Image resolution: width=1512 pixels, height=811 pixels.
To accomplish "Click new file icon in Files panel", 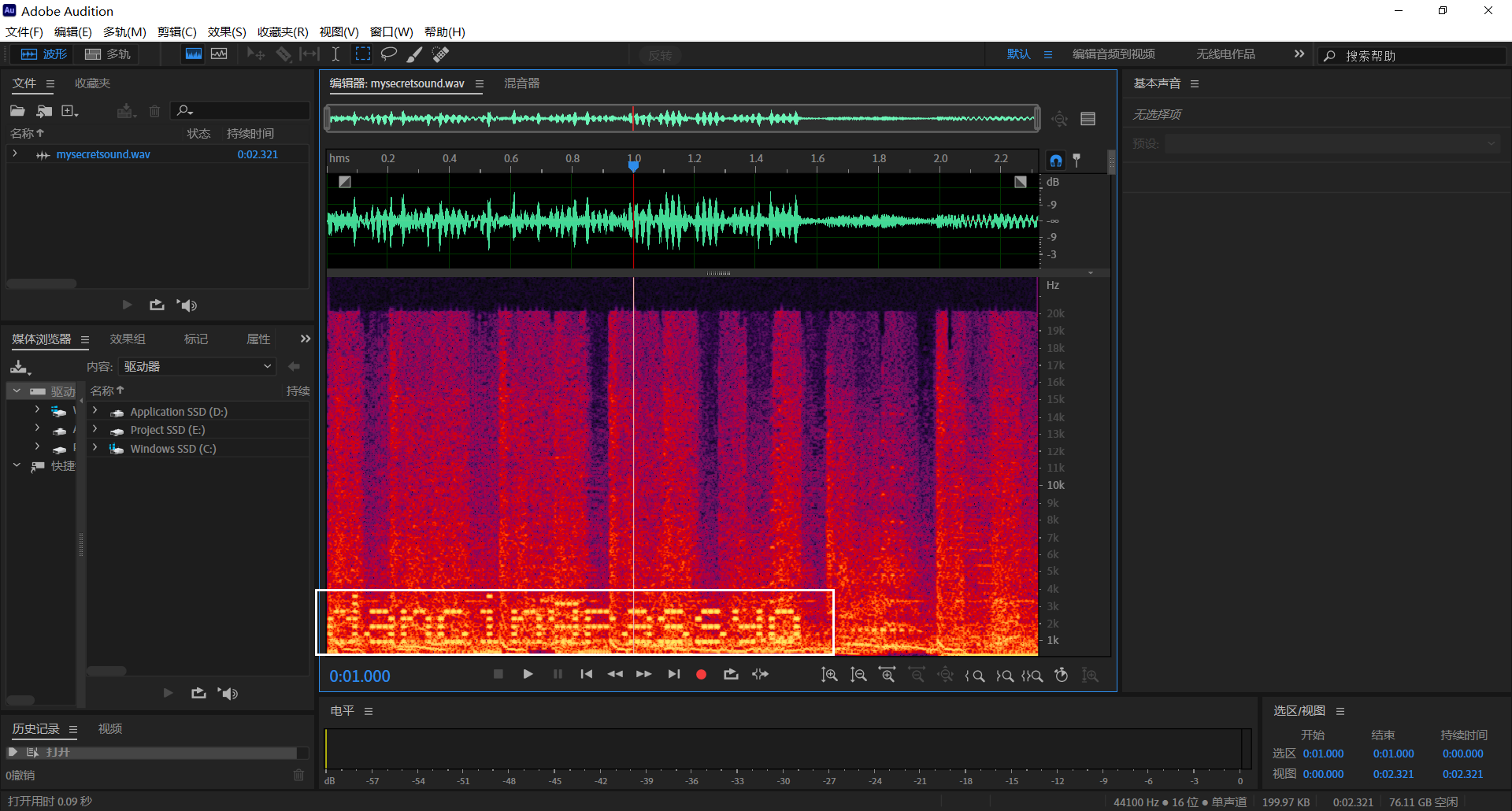I will point(70,111).
